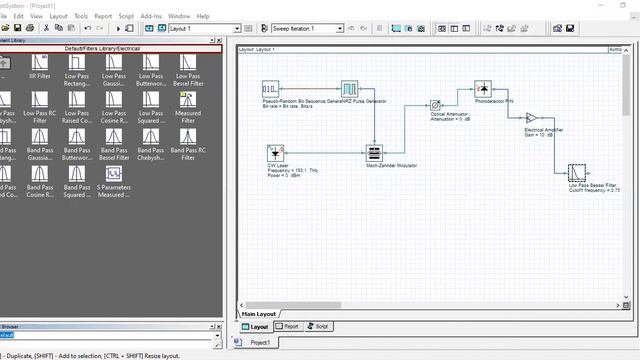Viewport: 640px width, 360px height.
Task: Run the calculation with play button
Action: pyautogui.click(x=118, y=28)
